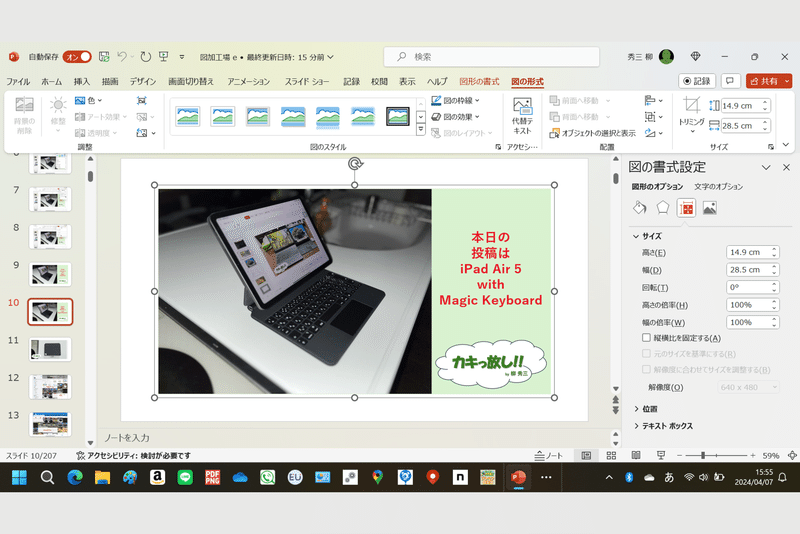Click the Save icon in title bar
Image resolution: width=800 pixels, height=534 pixels.
pos(104,57)
